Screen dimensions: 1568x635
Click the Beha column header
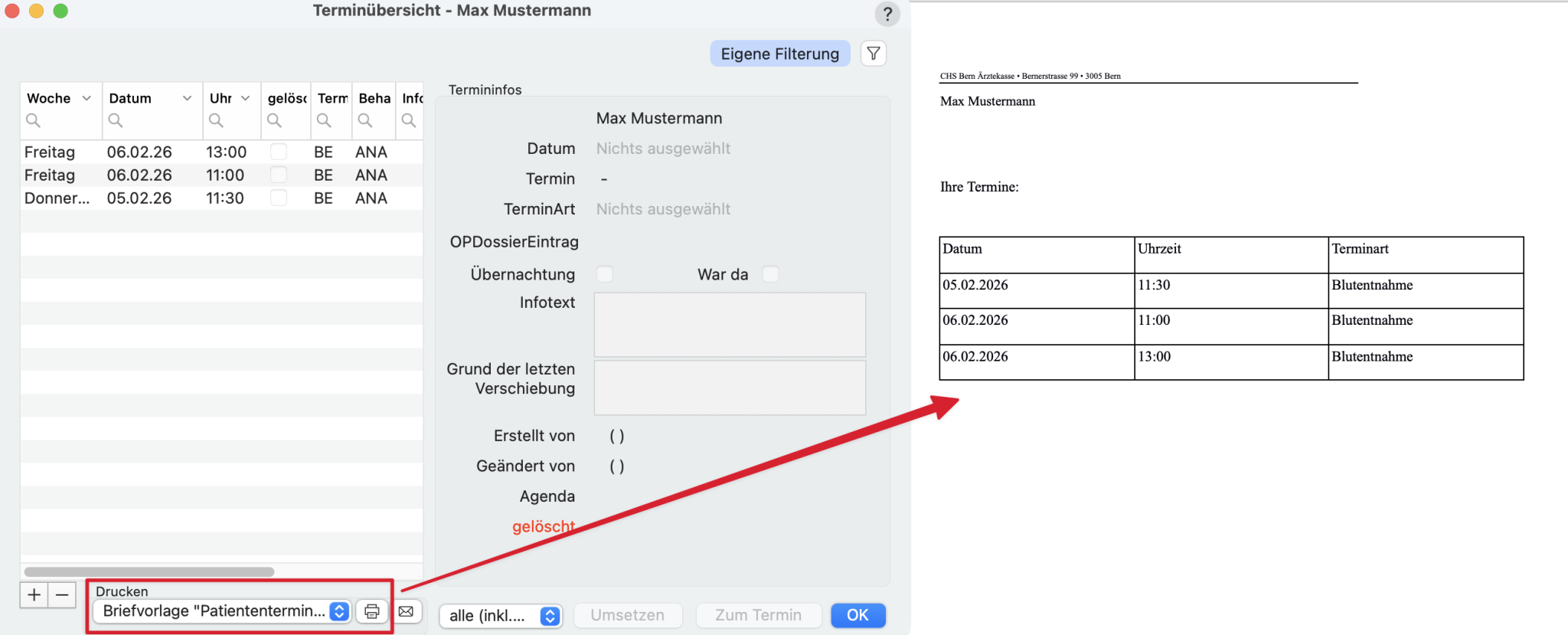click(x=374, y=98)
